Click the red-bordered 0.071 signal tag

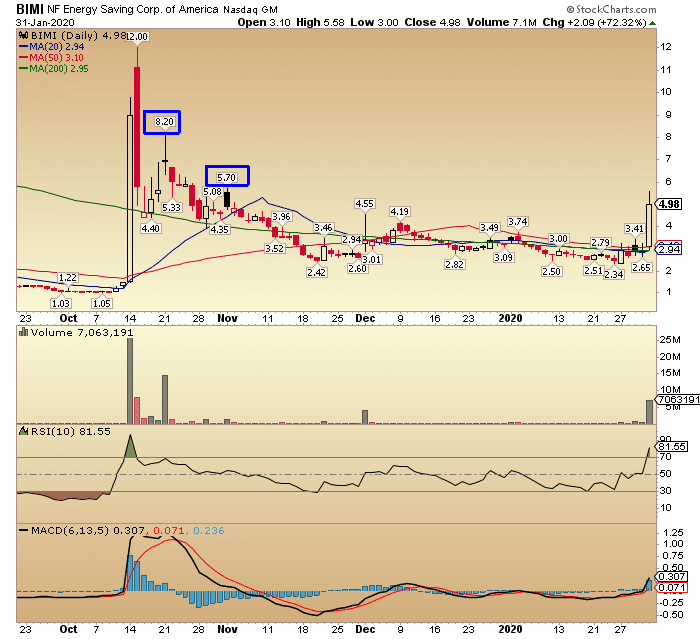point(671,587)
